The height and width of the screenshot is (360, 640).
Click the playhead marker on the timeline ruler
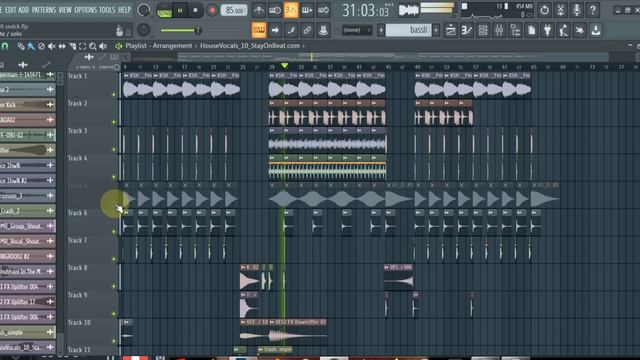pos(284,66)
